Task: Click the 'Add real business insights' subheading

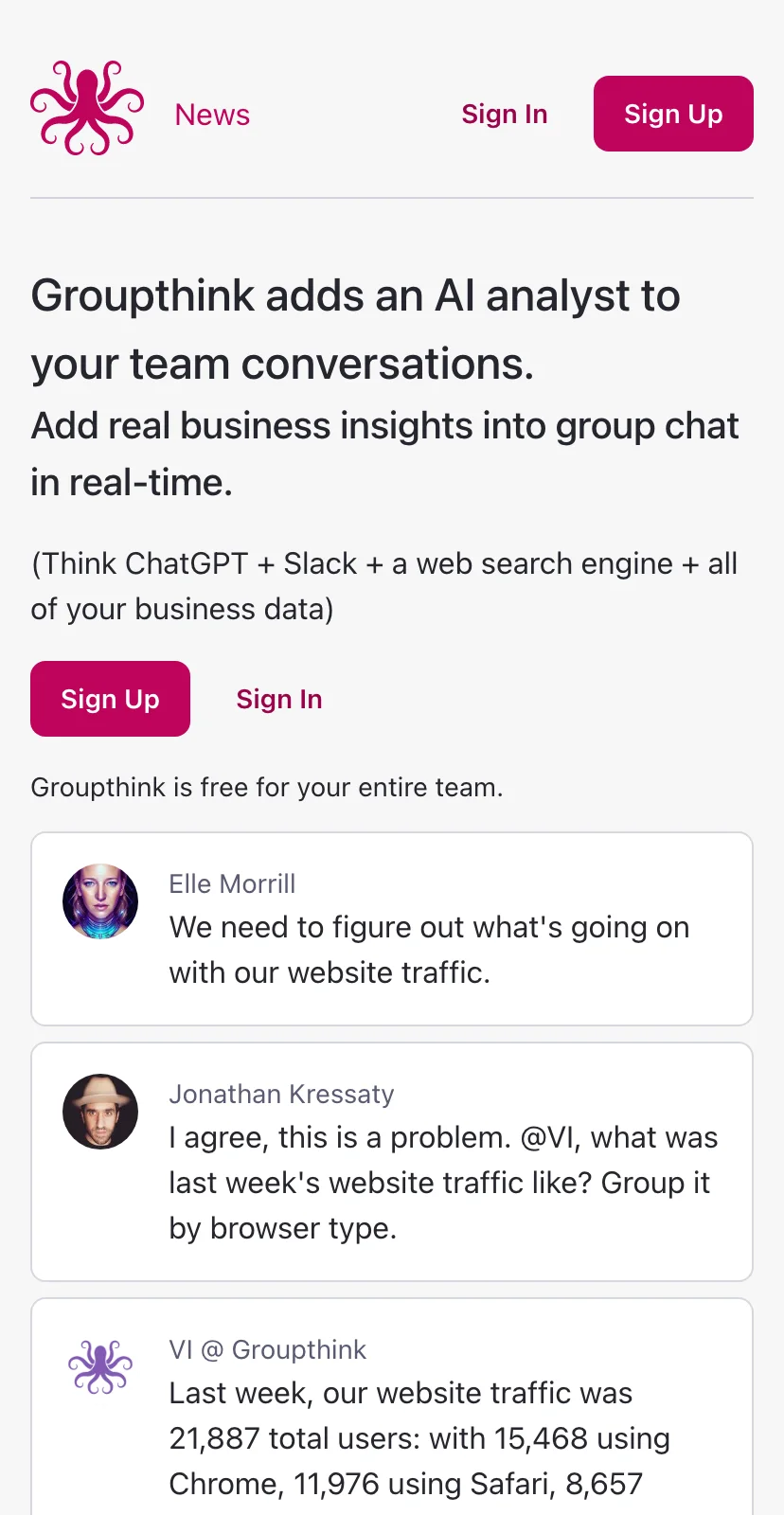Action: [384, 454]
